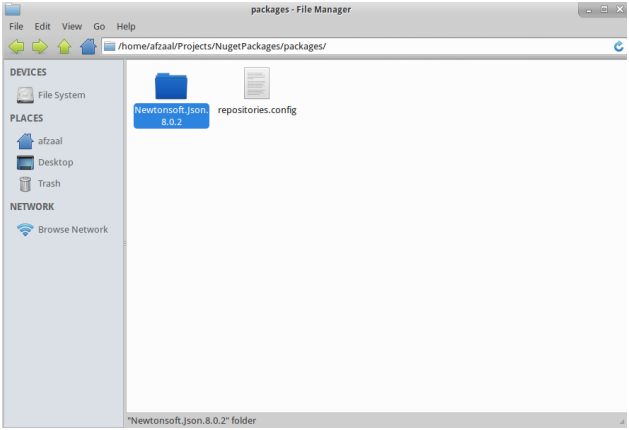Open the File menu
The height and width of the screenshot is (430, 629).
16,26
